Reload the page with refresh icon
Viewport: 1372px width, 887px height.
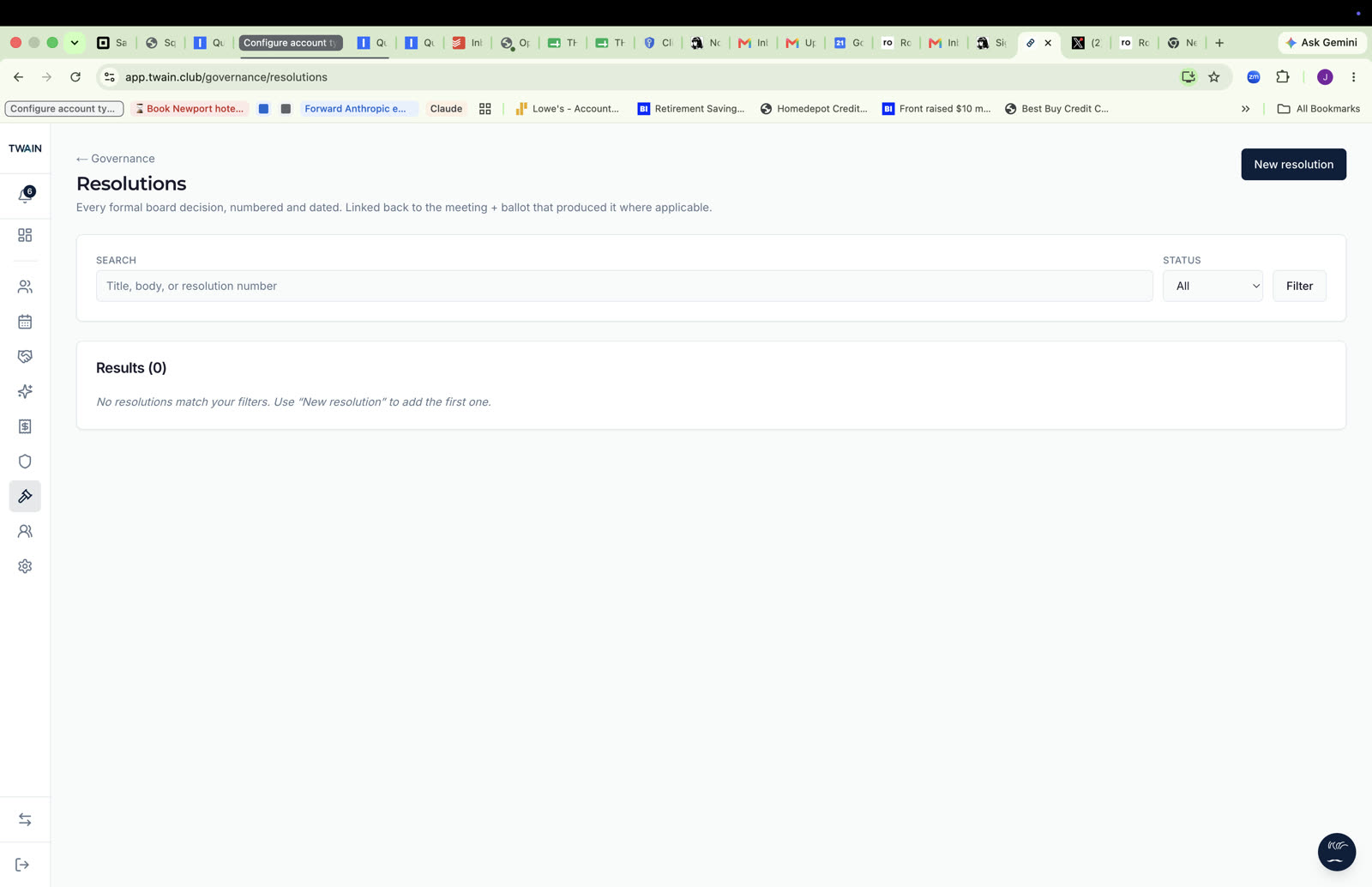point(75,77)
